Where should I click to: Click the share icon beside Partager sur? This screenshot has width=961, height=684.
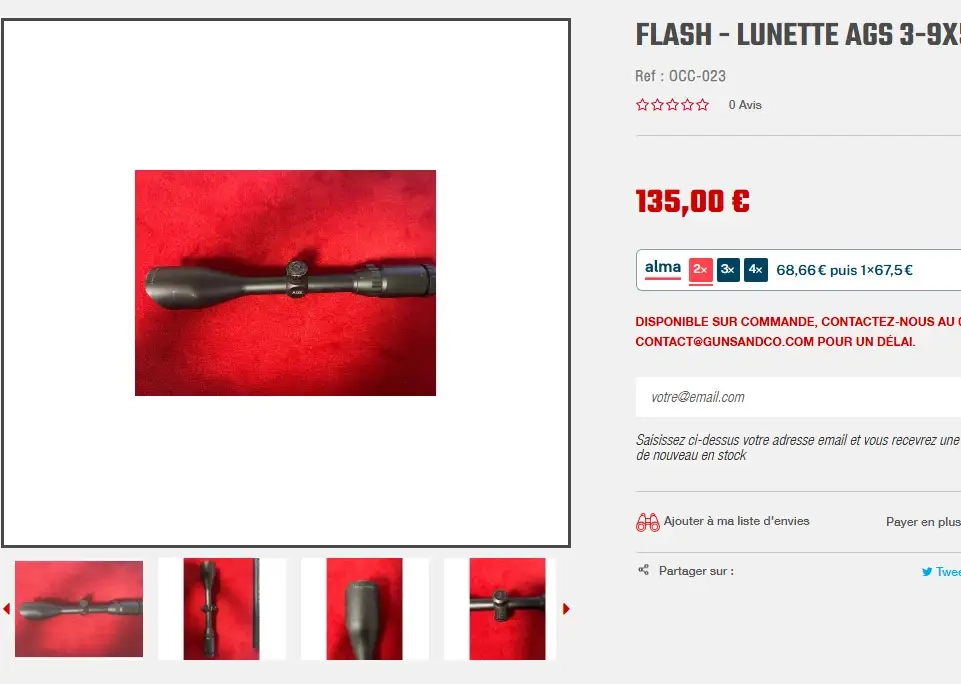click(x=643, y=570)
